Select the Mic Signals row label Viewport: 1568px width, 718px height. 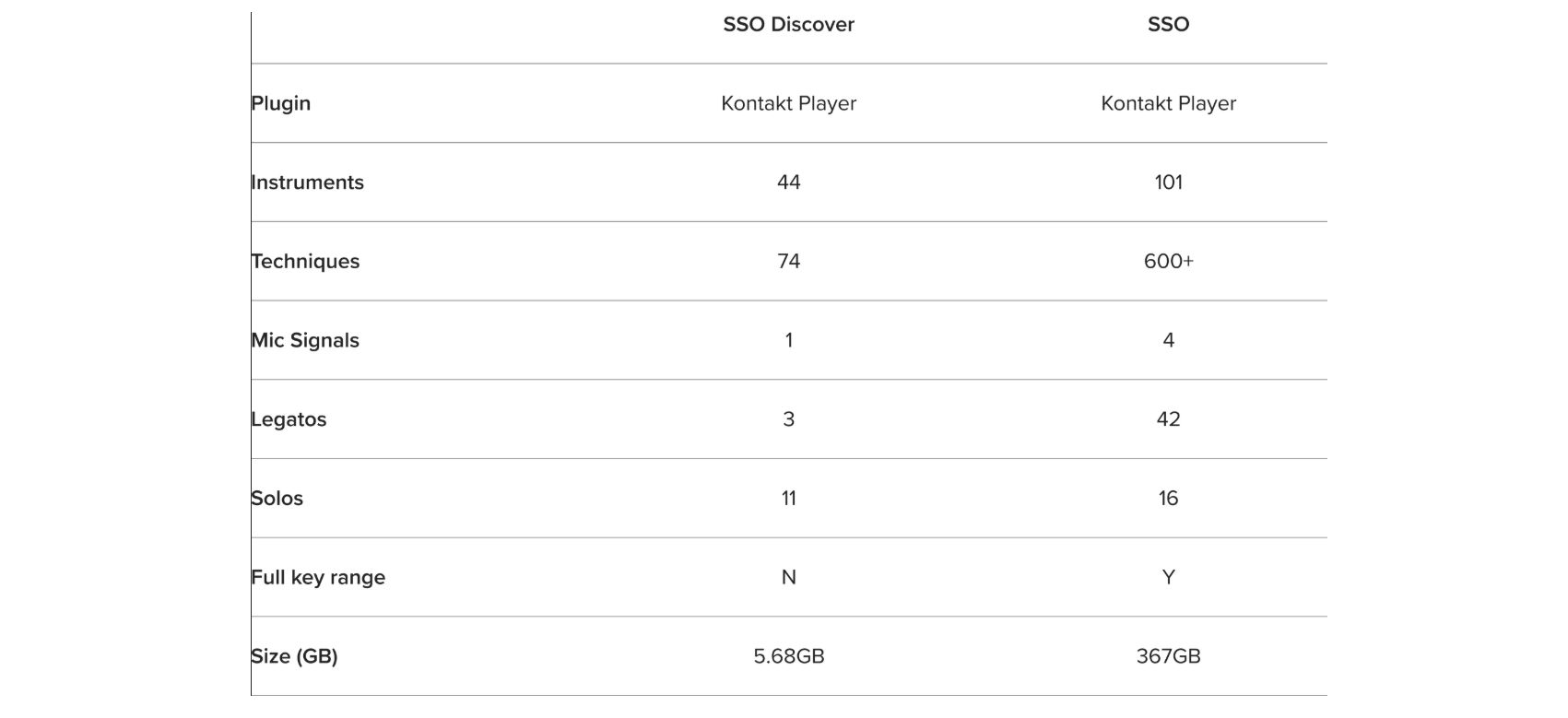[x=305, y=341]
